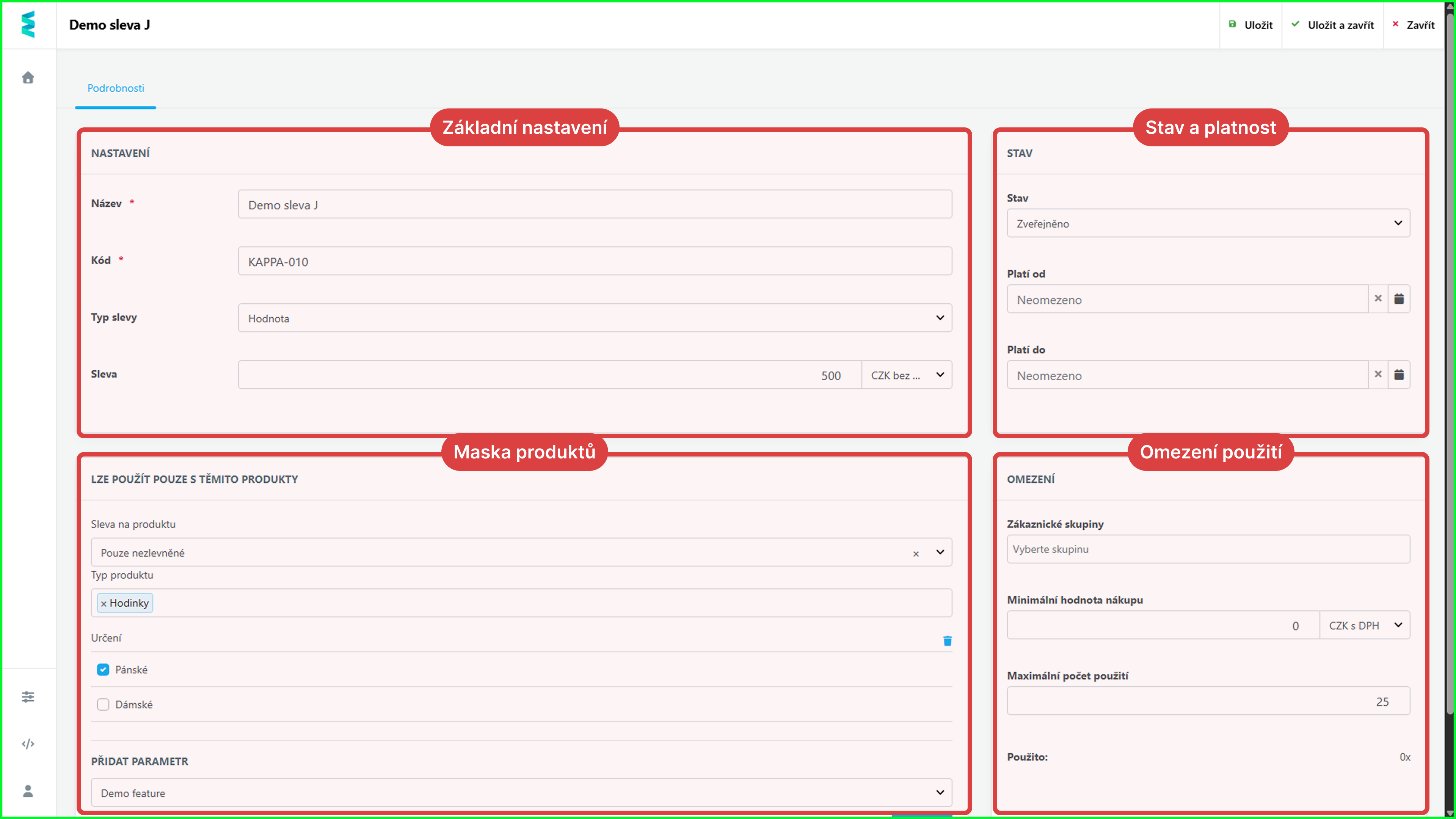Open the code brackets sidebar icon
Image resolution: width=1456 pixels, height=819 pixels.
pyautogui.click(x=28, y=743)
